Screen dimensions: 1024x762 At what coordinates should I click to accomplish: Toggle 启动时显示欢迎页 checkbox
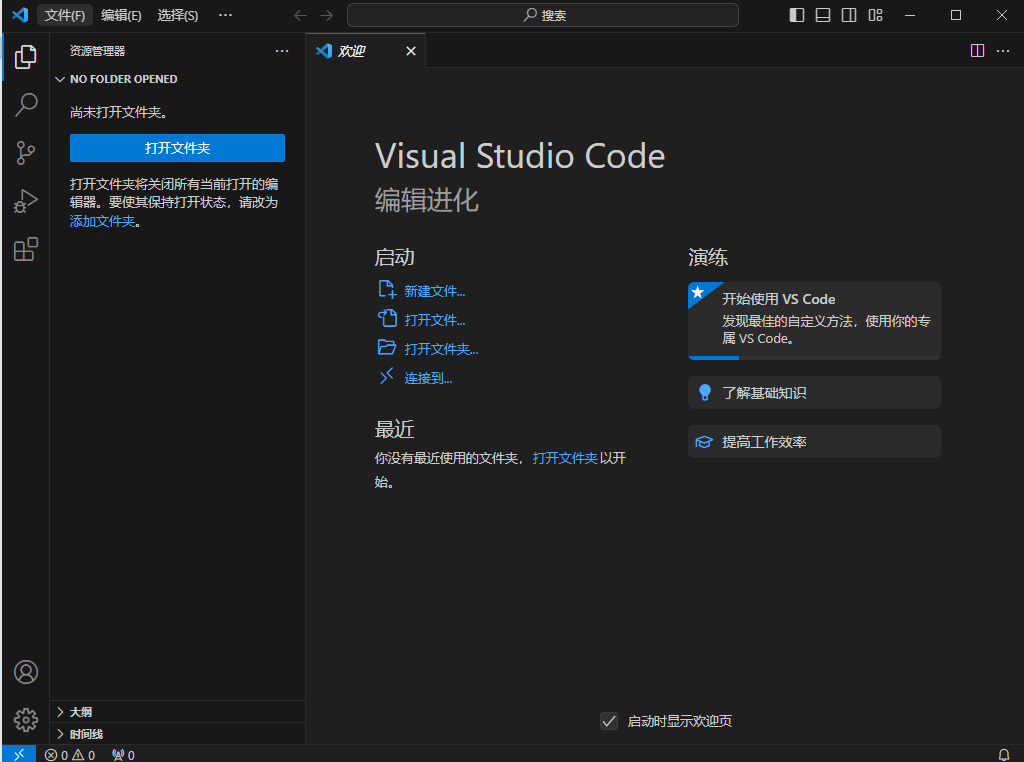coord(609,721)
